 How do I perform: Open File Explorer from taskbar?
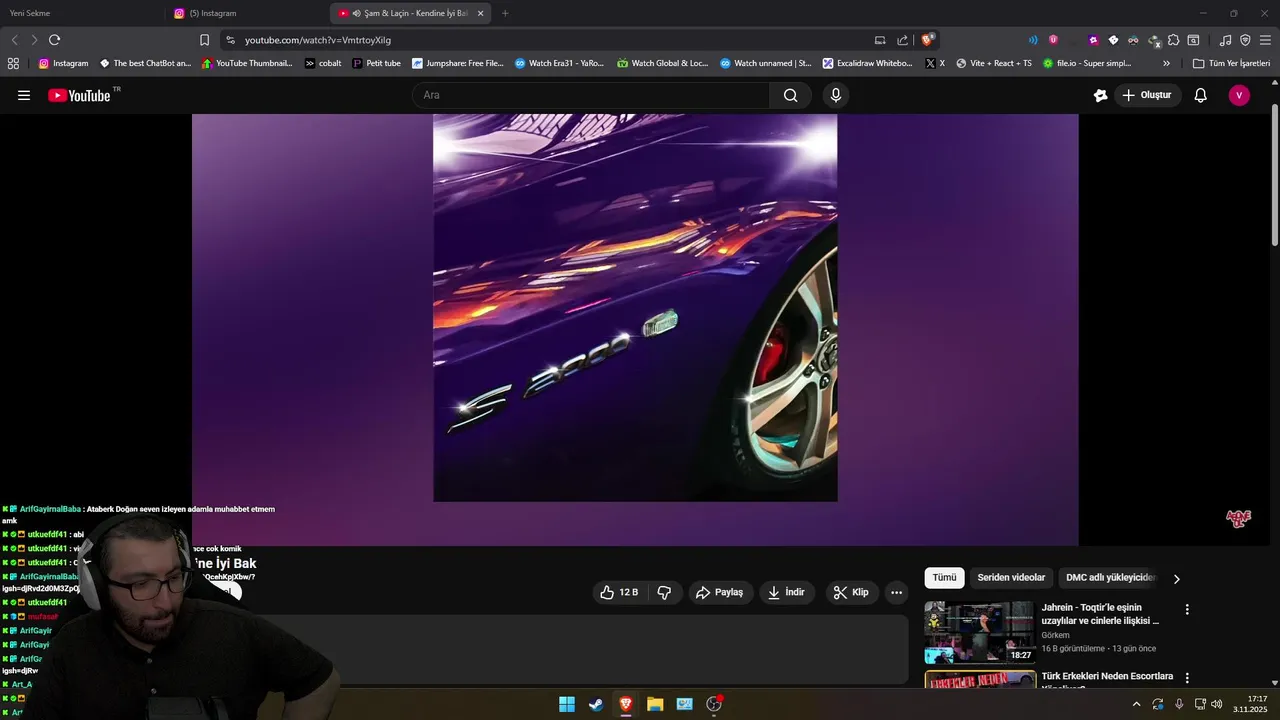click(655, 704)
